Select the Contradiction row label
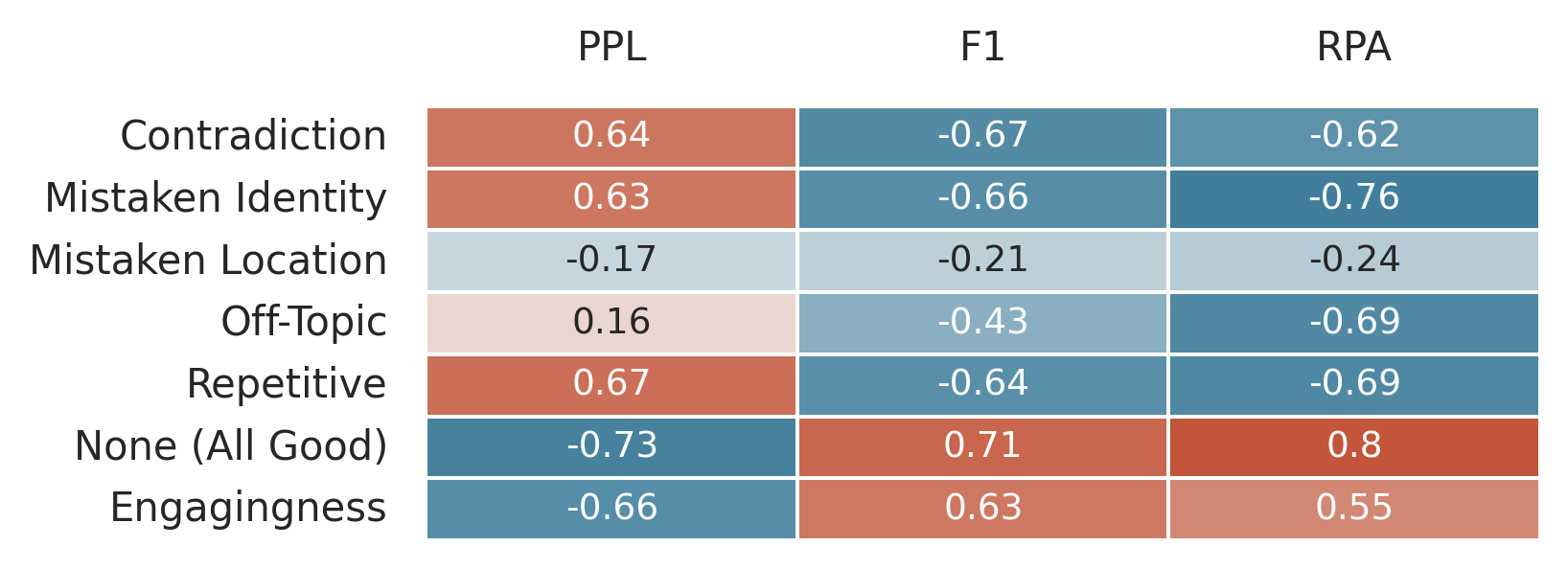This screenshot has width=1568, height=569. tap(253, 136)
